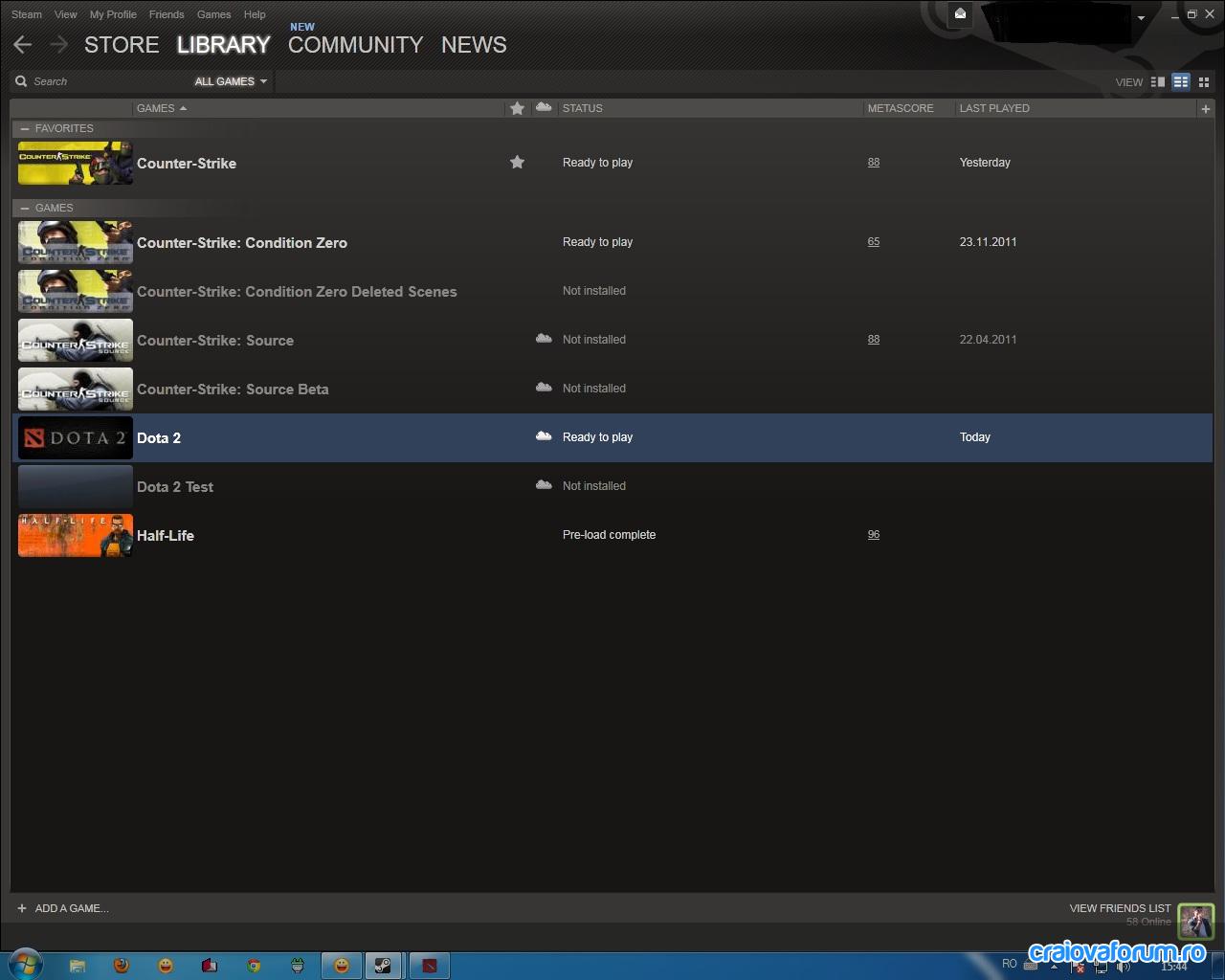Go forward with the right arrow button

pyautogui.click(x=59, y=44)
